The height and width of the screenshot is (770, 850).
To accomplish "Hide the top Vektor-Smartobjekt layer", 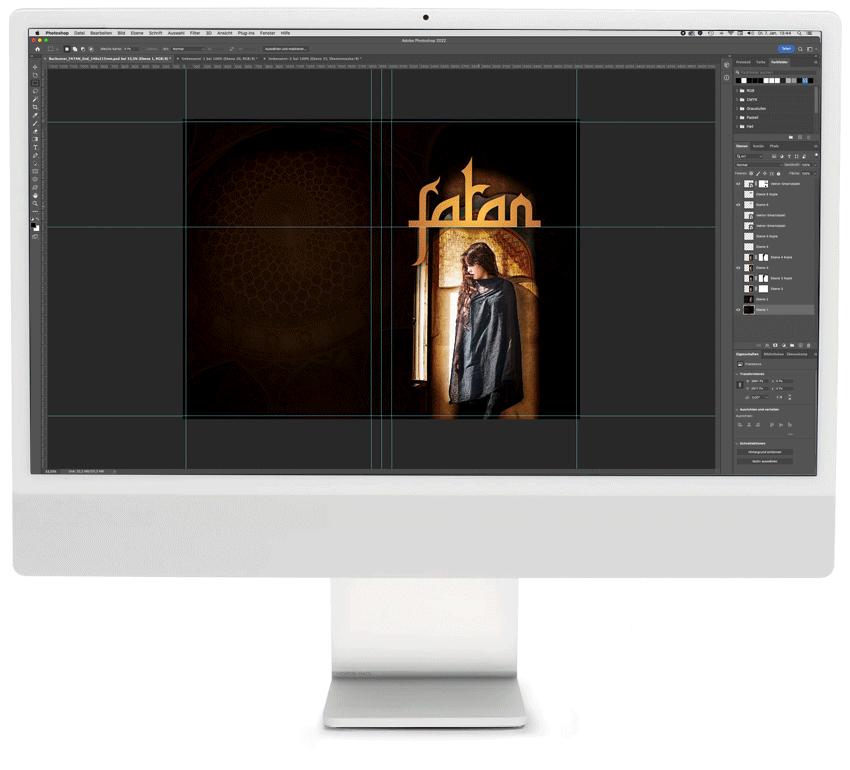I will [739, 184].
